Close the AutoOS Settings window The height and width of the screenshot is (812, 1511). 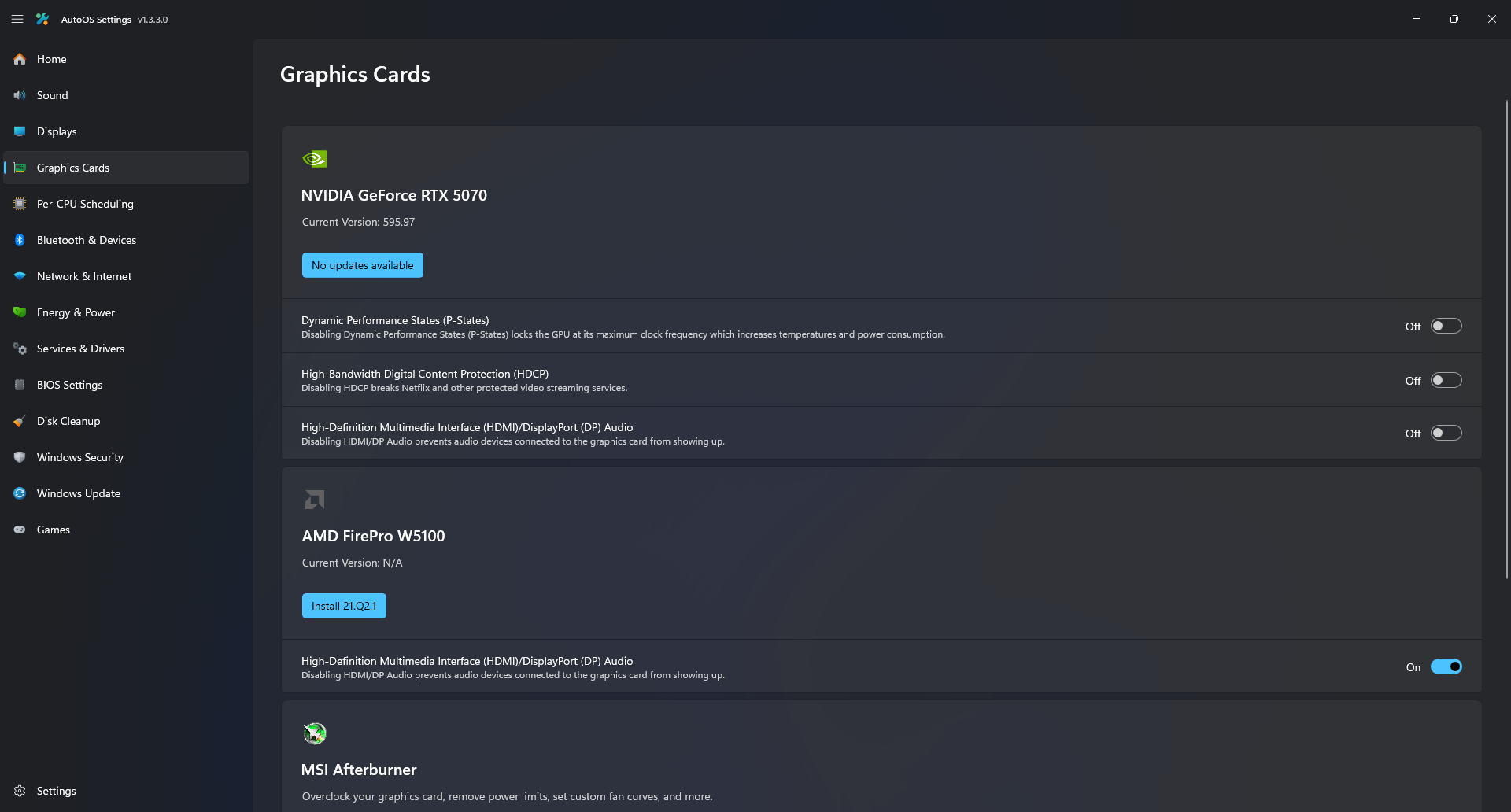(x=1492, y=19)
